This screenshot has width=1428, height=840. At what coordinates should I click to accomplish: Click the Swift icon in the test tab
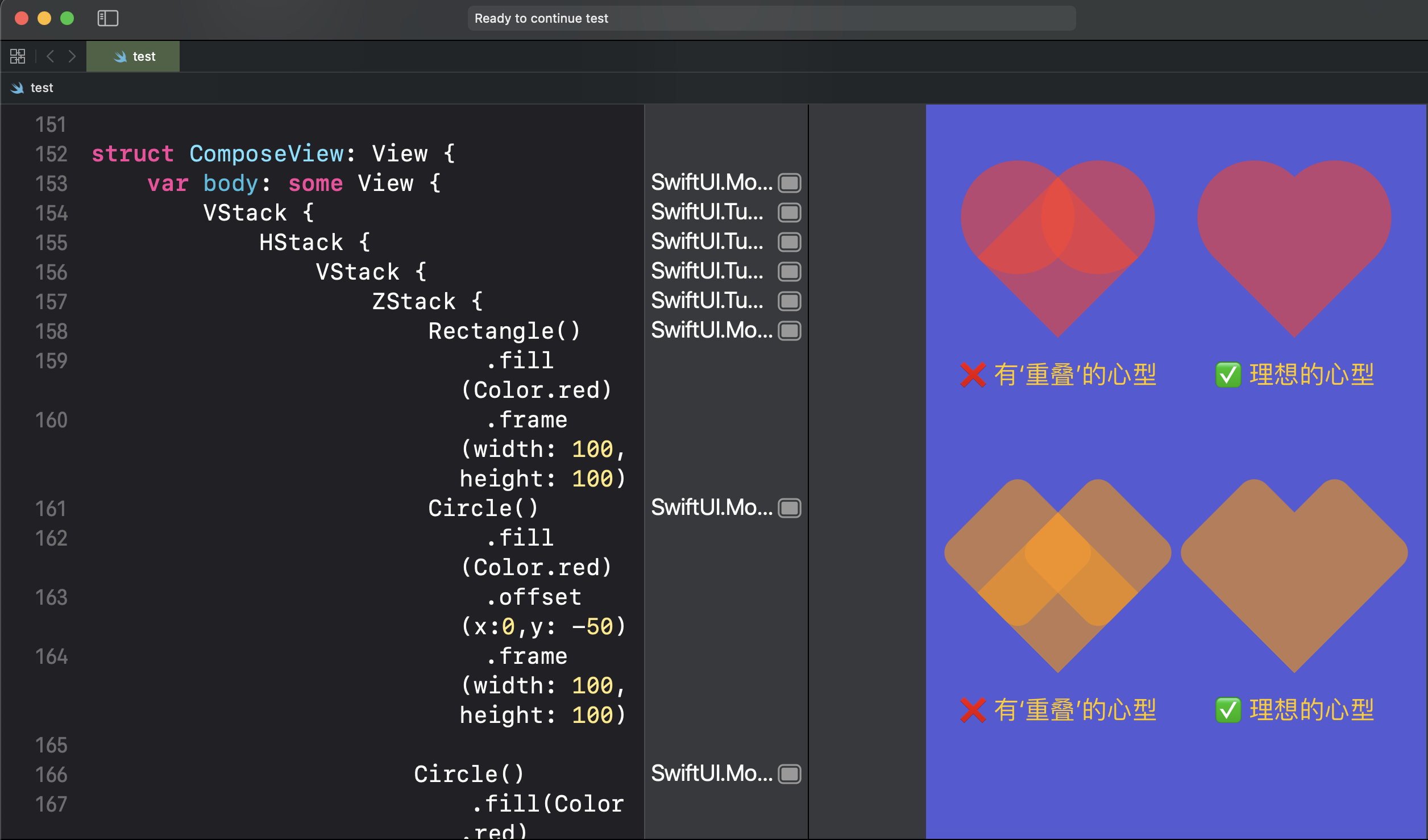click(120, 56)
